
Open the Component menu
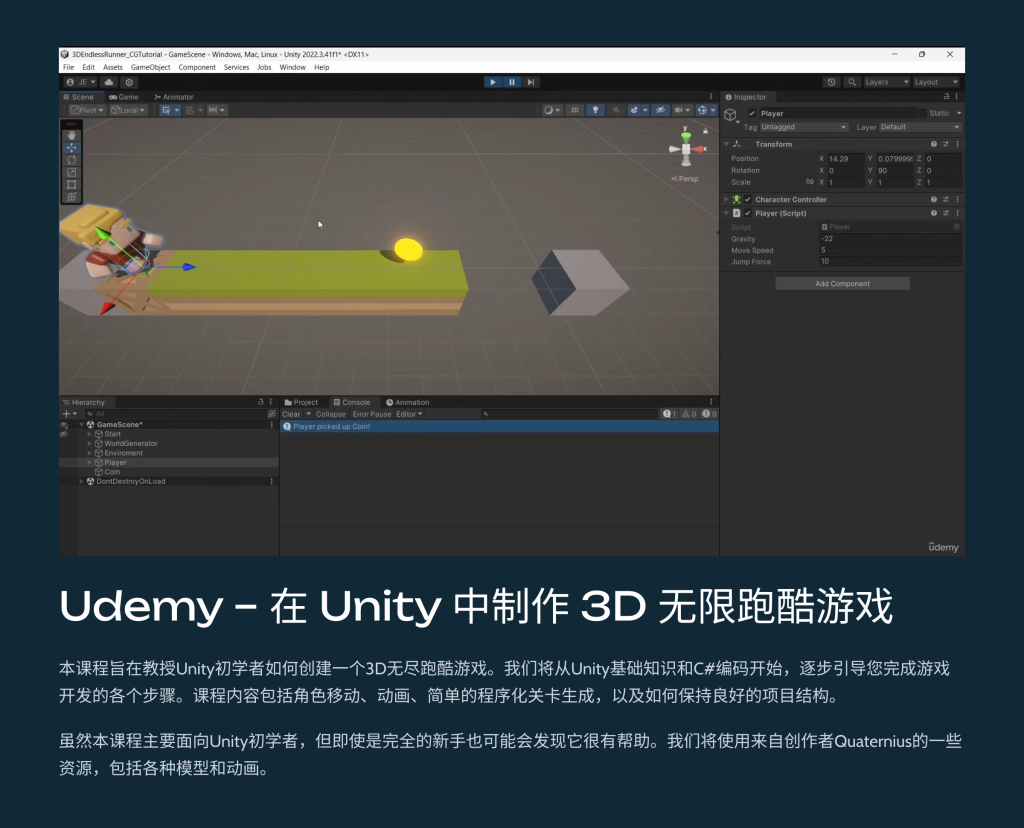[x=197, y=67]
